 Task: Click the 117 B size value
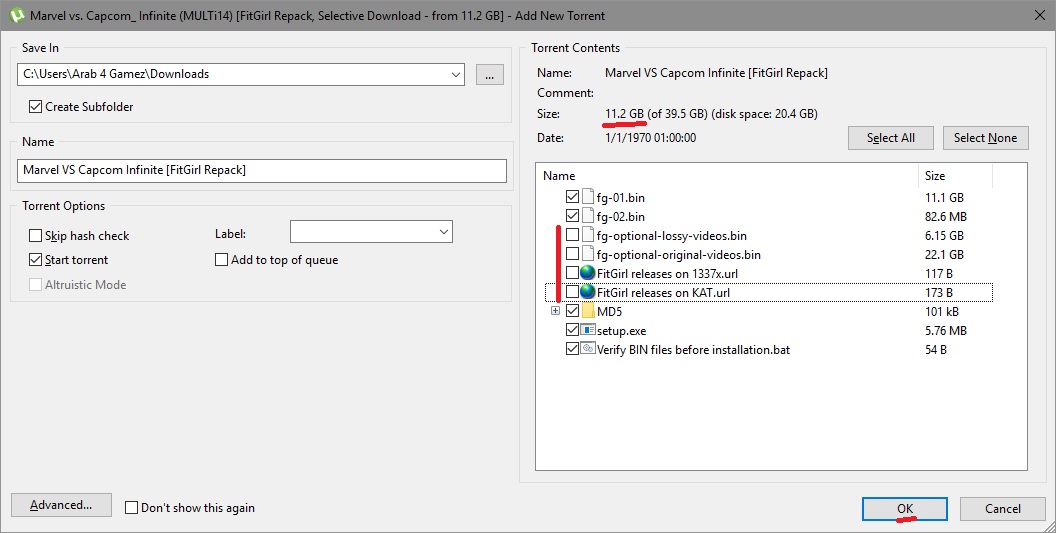938,274
